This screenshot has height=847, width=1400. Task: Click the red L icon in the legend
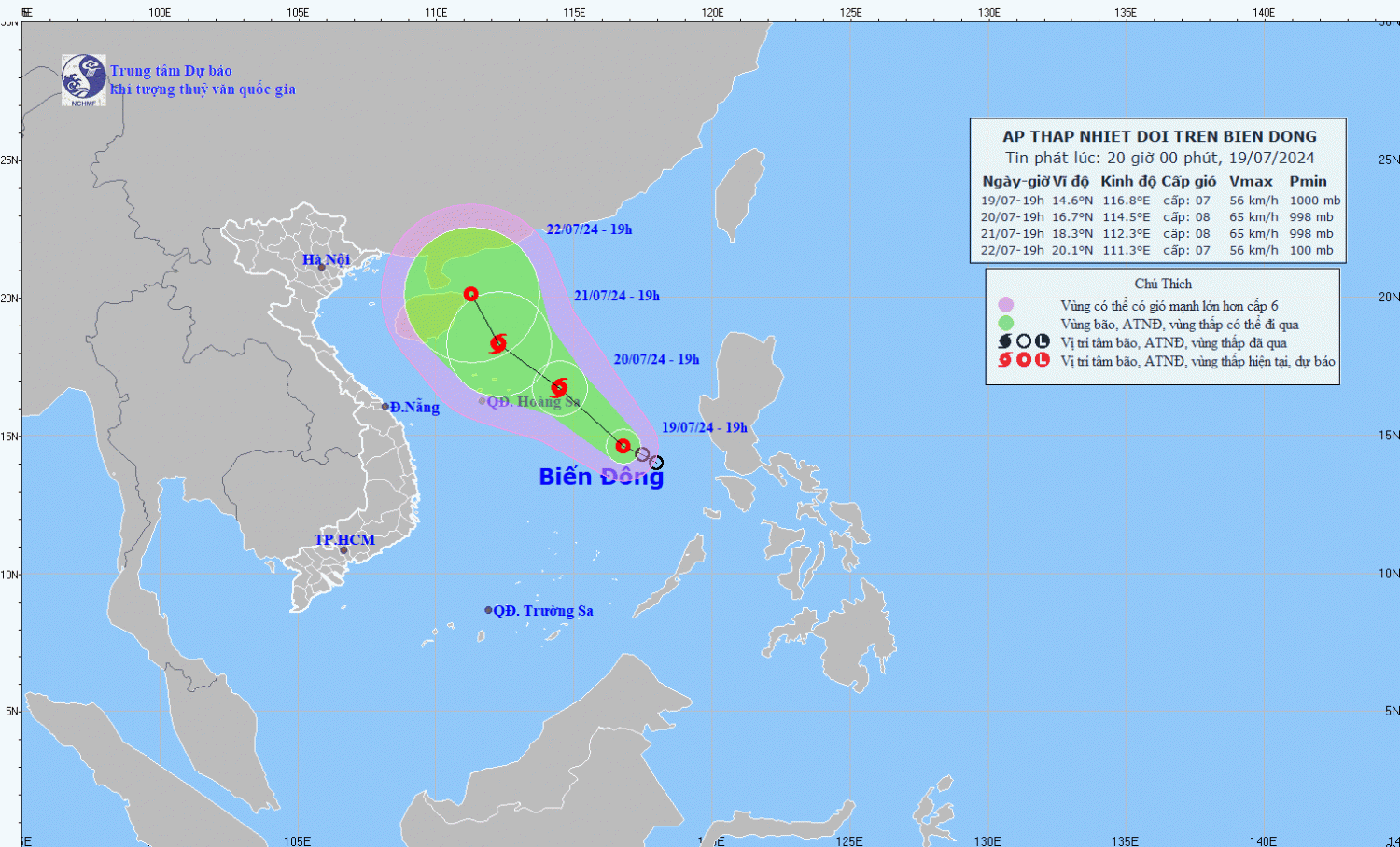[x=1043, y=360]
